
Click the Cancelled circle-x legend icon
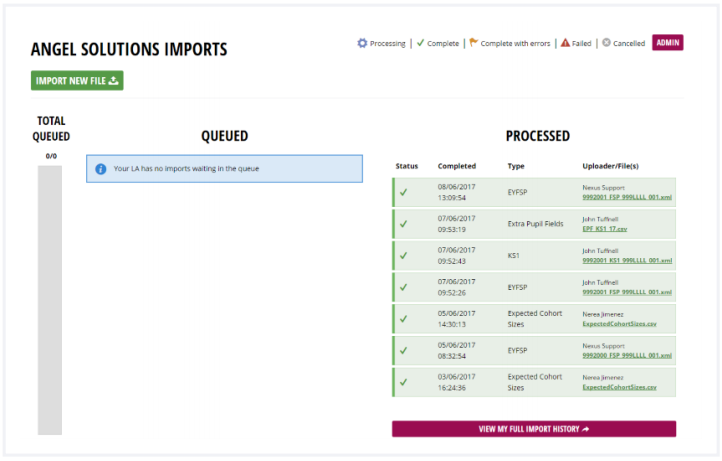click(x=606, y=42)
